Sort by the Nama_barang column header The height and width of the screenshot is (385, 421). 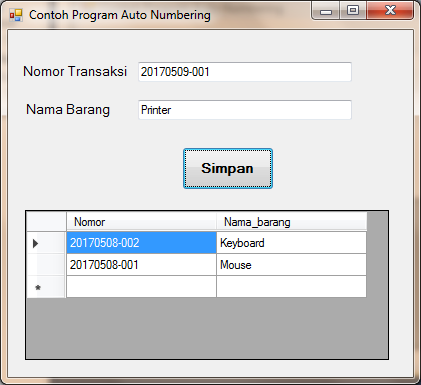point(292,222)
